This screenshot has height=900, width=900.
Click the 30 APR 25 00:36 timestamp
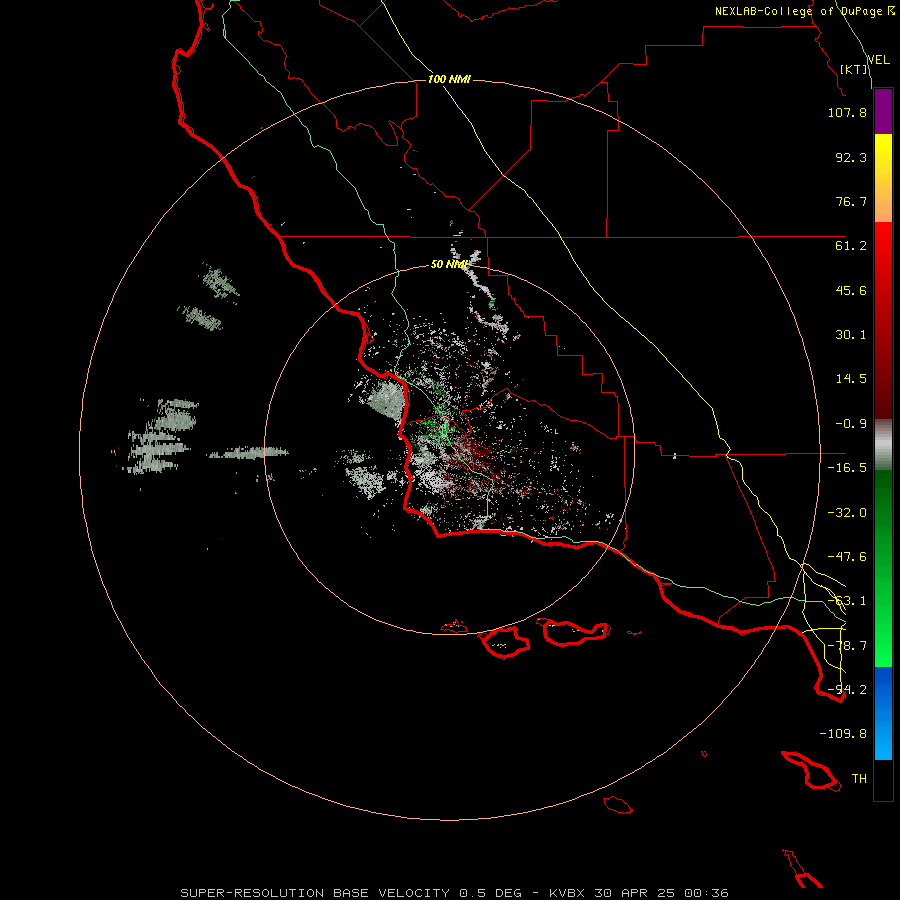tap(661, 893)
